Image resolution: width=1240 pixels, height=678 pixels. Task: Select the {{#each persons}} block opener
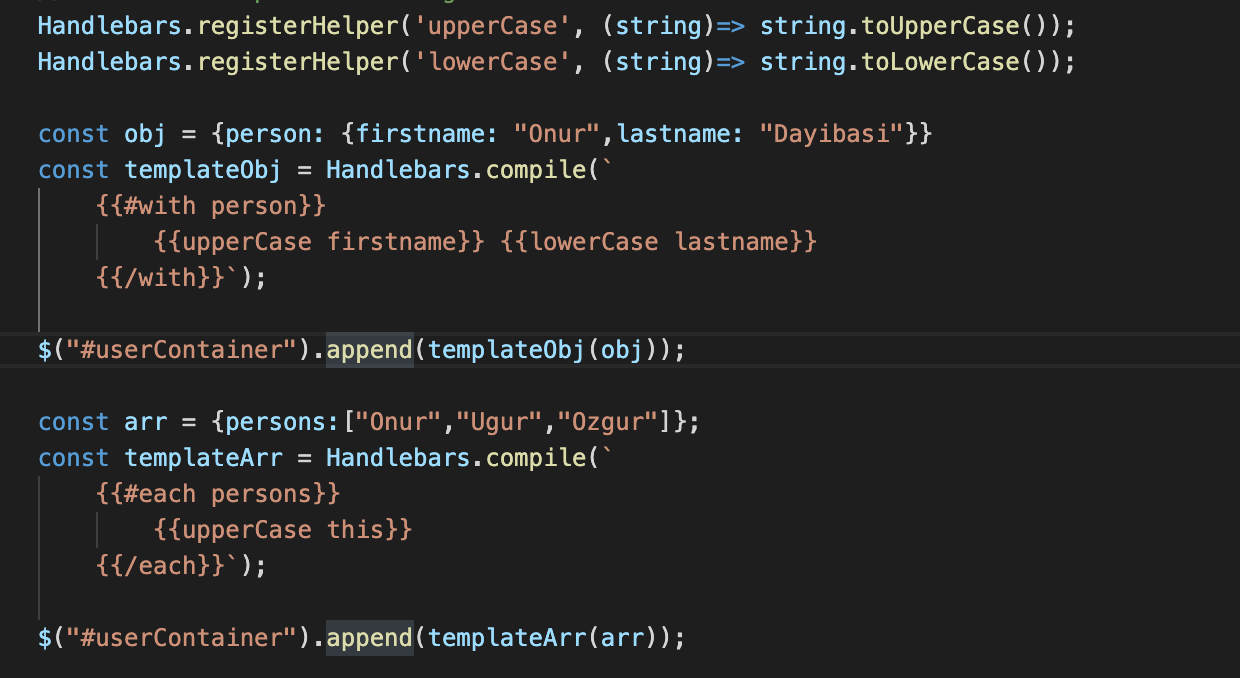(x=218, y=493)
